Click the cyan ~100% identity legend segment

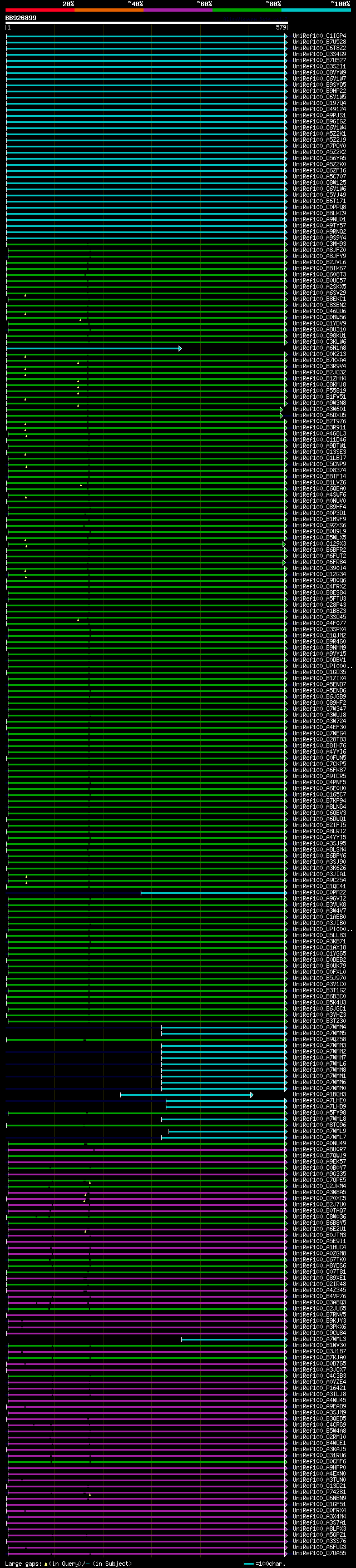pos(316,10)
